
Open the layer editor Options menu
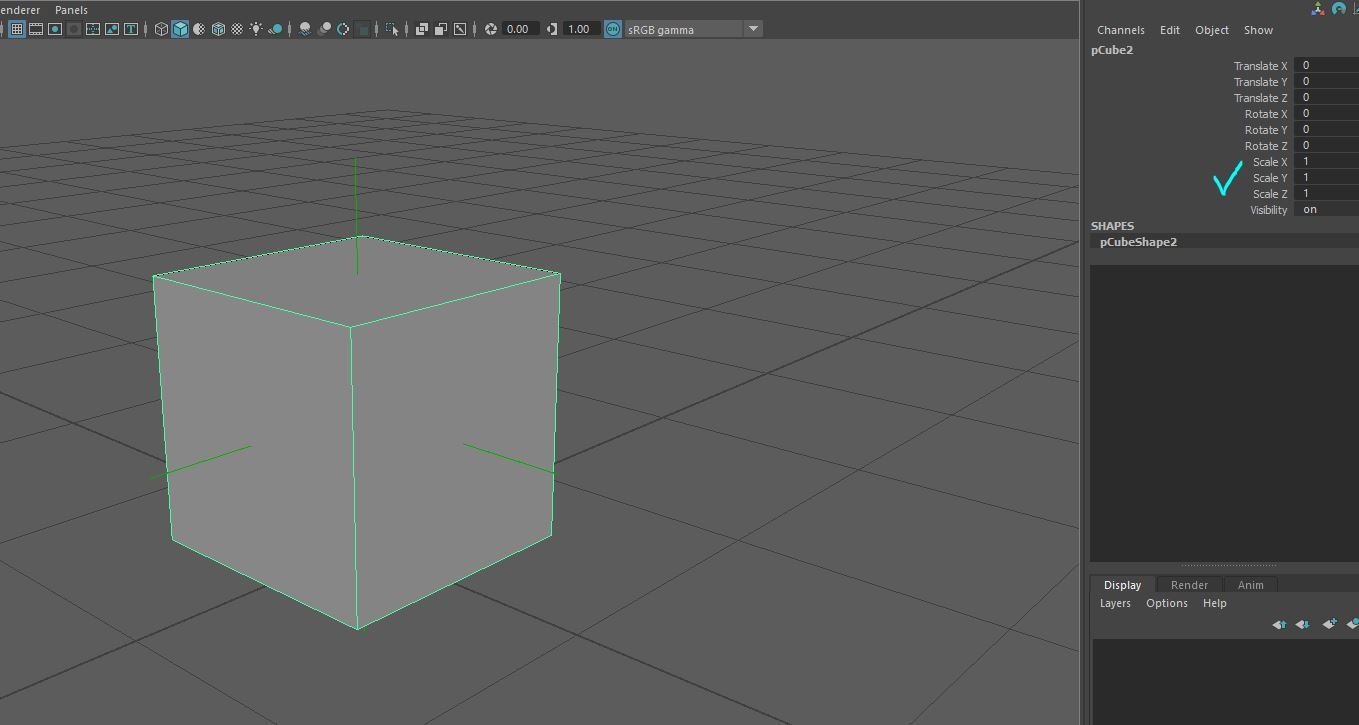(1167, 603)
